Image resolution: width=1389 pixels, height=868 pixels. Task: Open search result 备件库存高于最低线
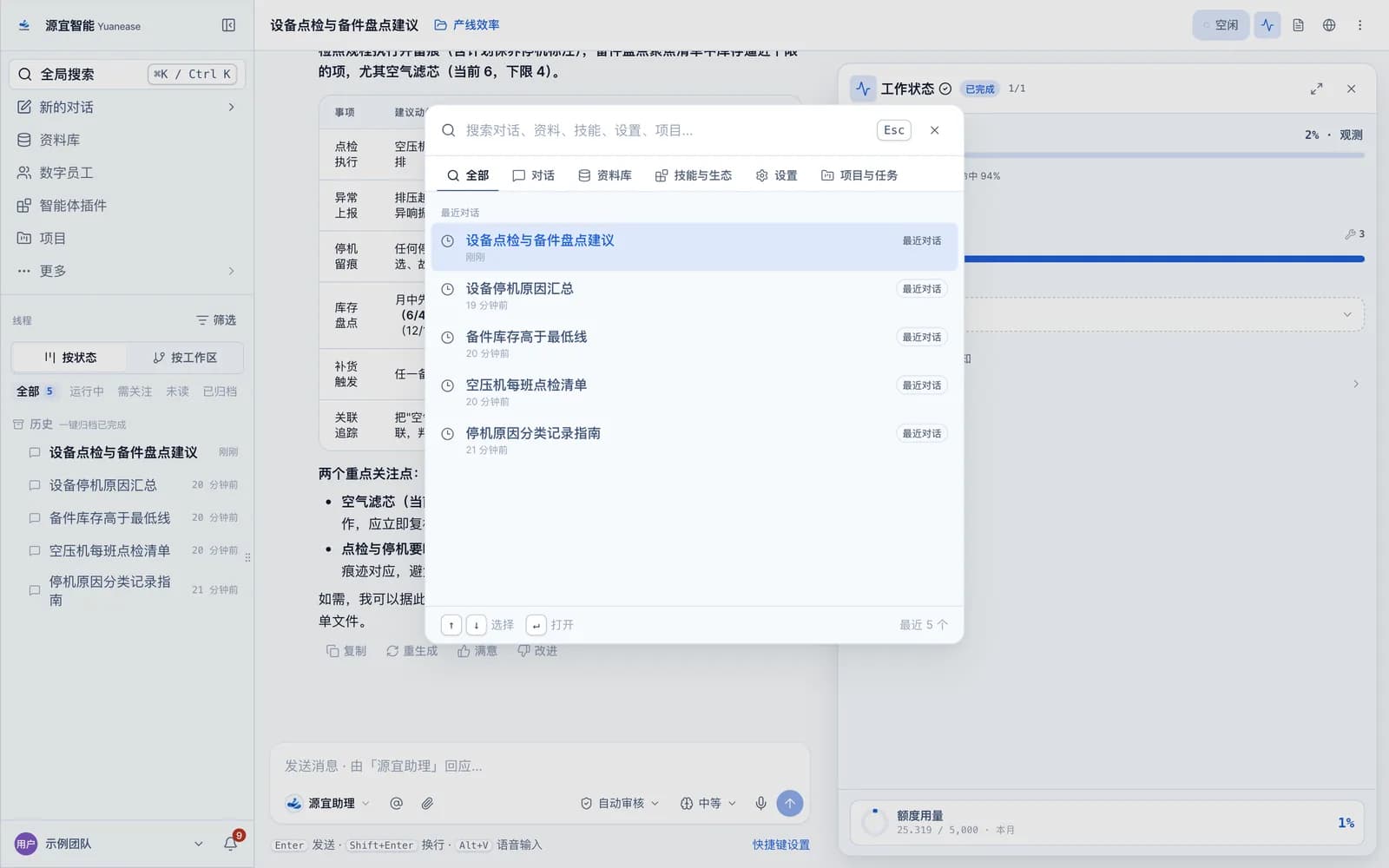coord(694,344)
